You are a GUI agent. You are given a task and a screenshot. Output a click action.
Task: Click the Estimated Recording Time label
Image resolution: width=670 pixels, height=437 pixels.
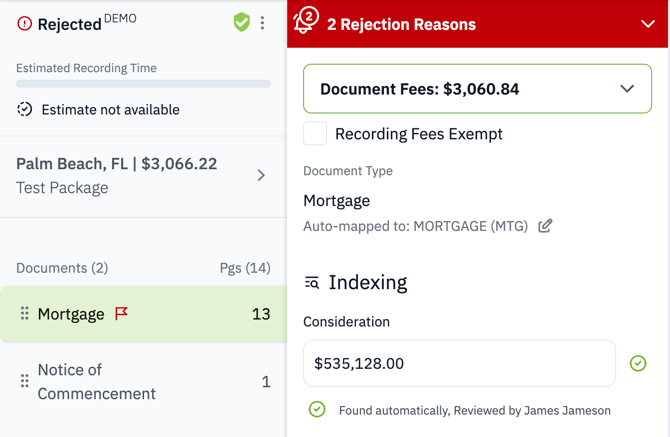(86, 68)
